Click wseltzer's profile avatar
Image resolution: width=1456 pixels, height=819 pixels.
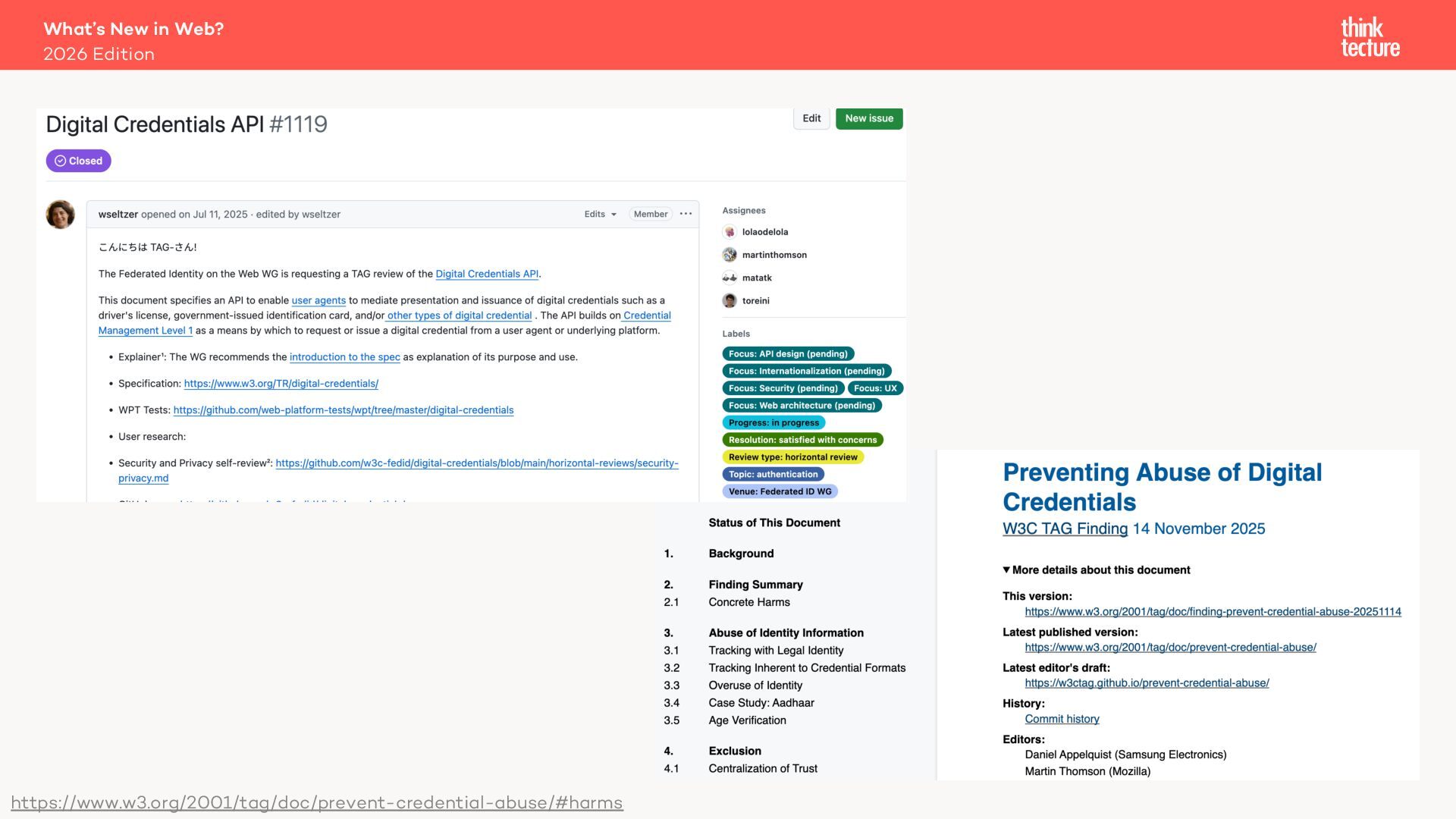[x=60, y=215]
